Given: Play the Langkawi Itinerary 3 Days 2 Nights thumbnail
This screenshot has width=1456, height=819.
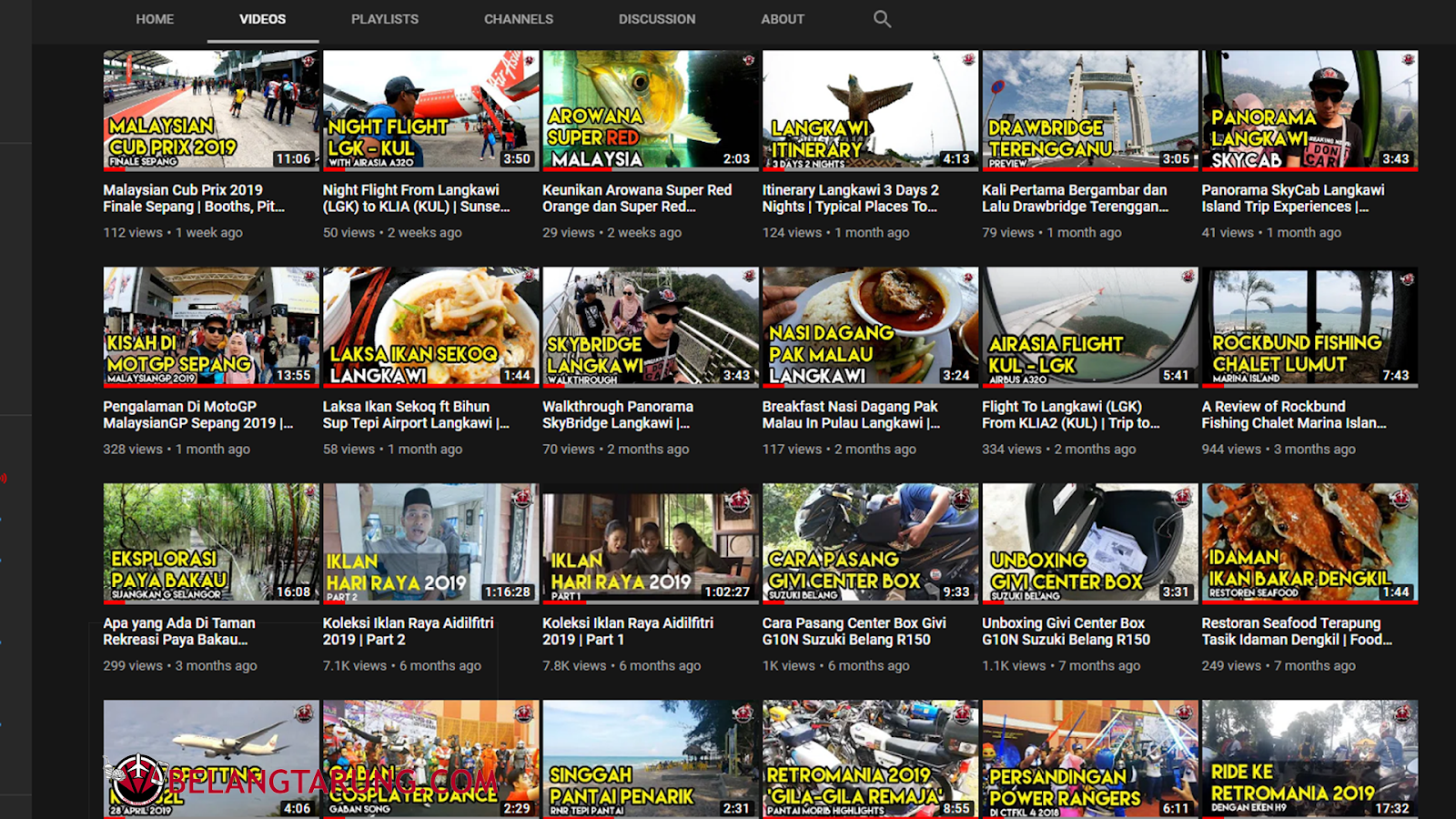Looking at the screenshot, I should click(x=868, y=110).
